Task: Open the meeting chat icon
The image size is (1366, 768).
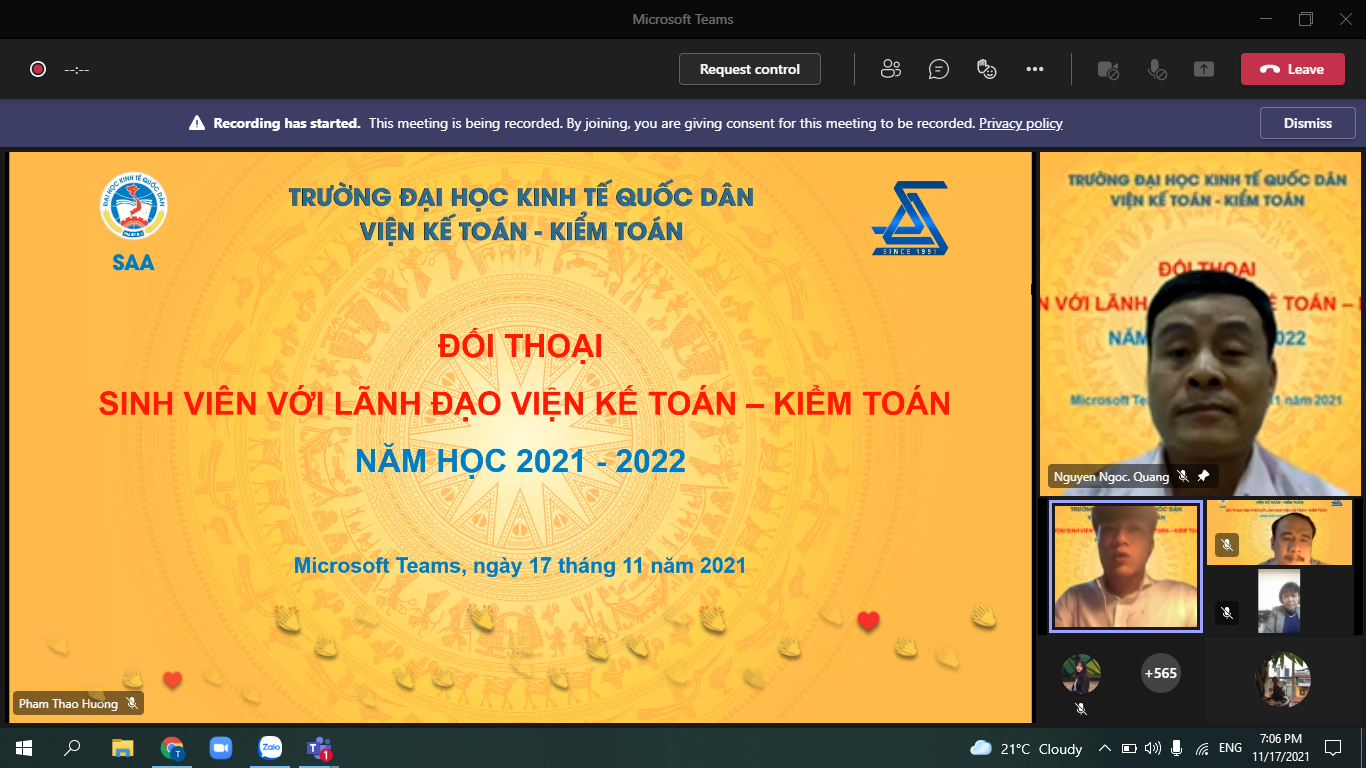Action: 938,69
